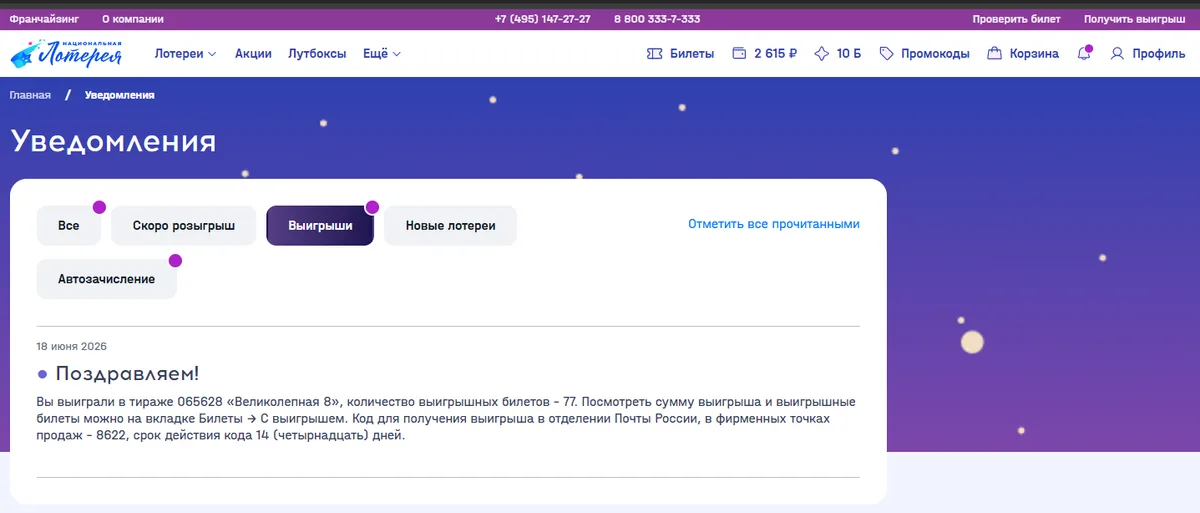Mark all read via Отметить все прочитанными
The width and height of the screenshot is (1200, 513).
coord(774,224)
